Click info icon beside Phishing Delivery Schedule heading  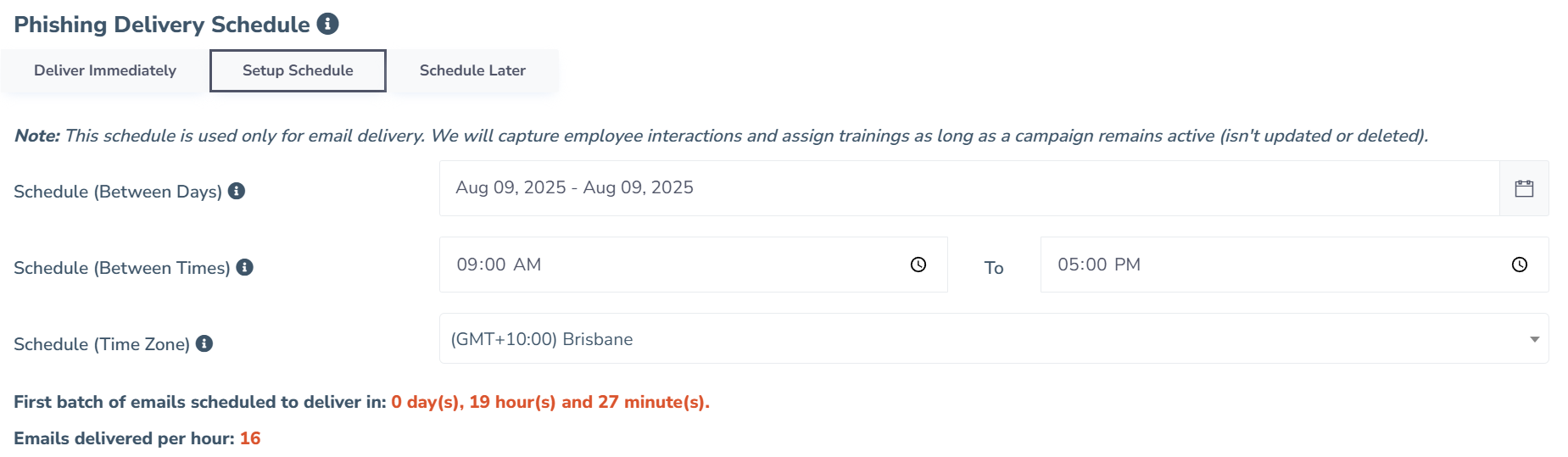coord(328,24)
